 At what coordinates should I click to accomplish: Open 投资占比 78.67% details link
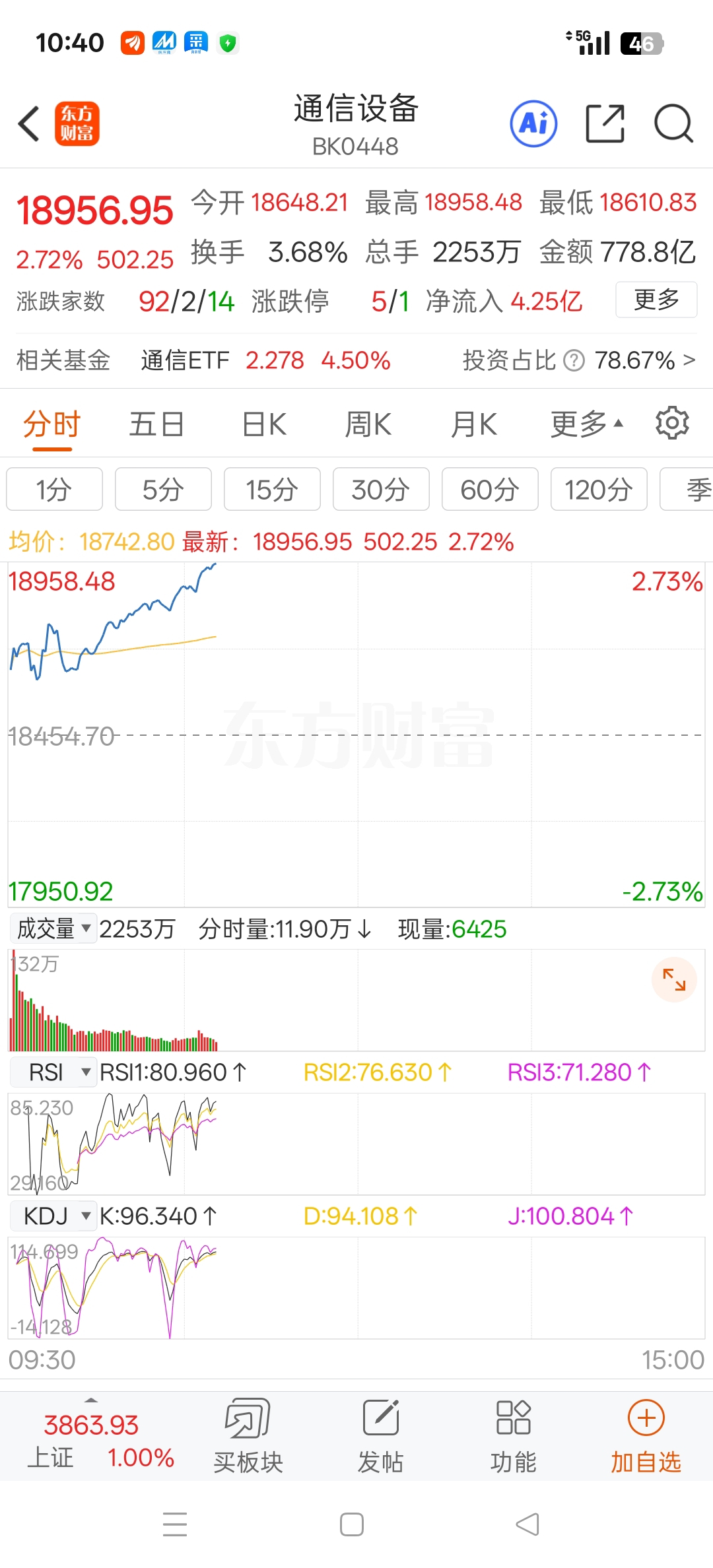(579, 360)
